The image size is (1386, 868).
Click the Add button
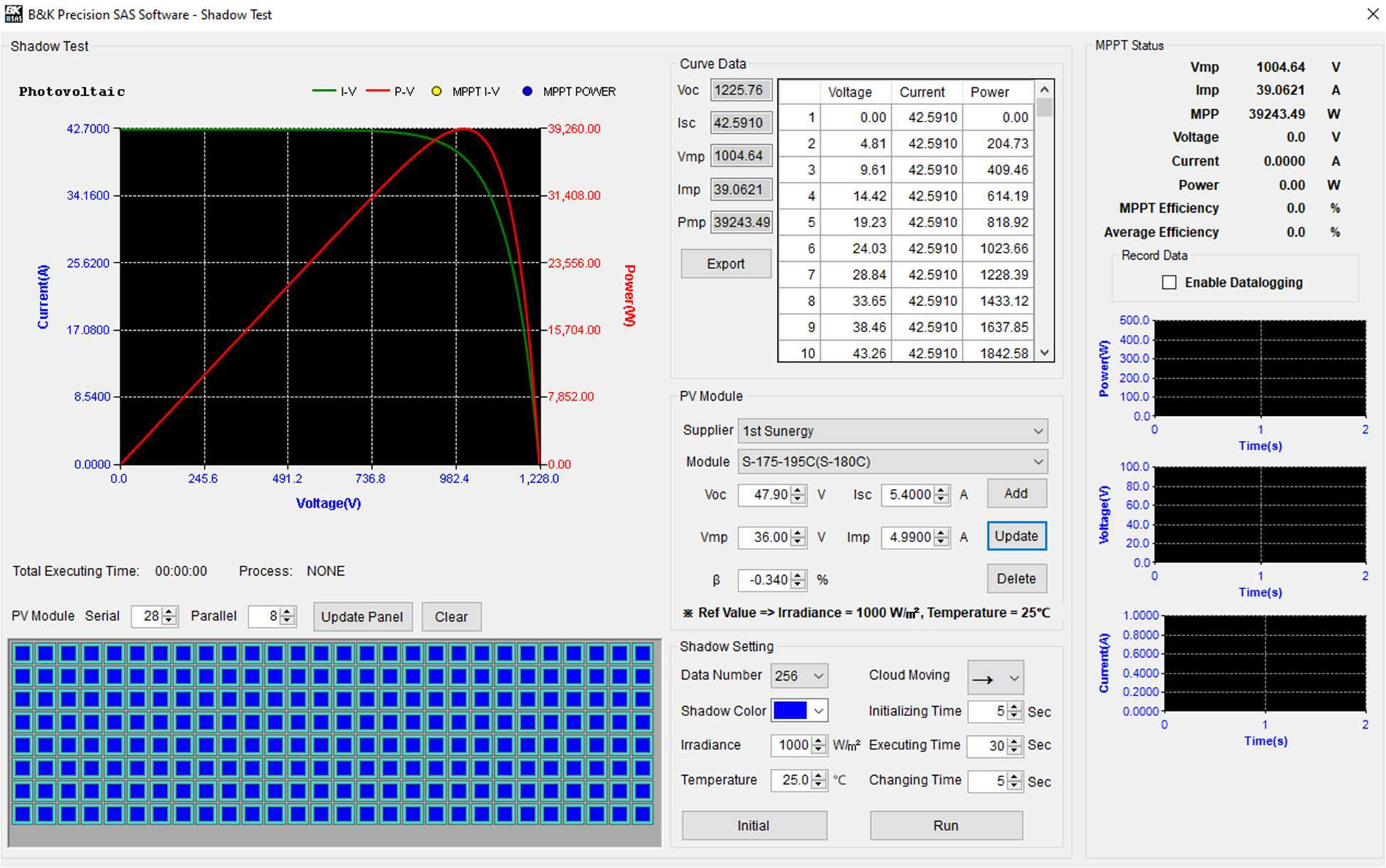point(1016,493)
